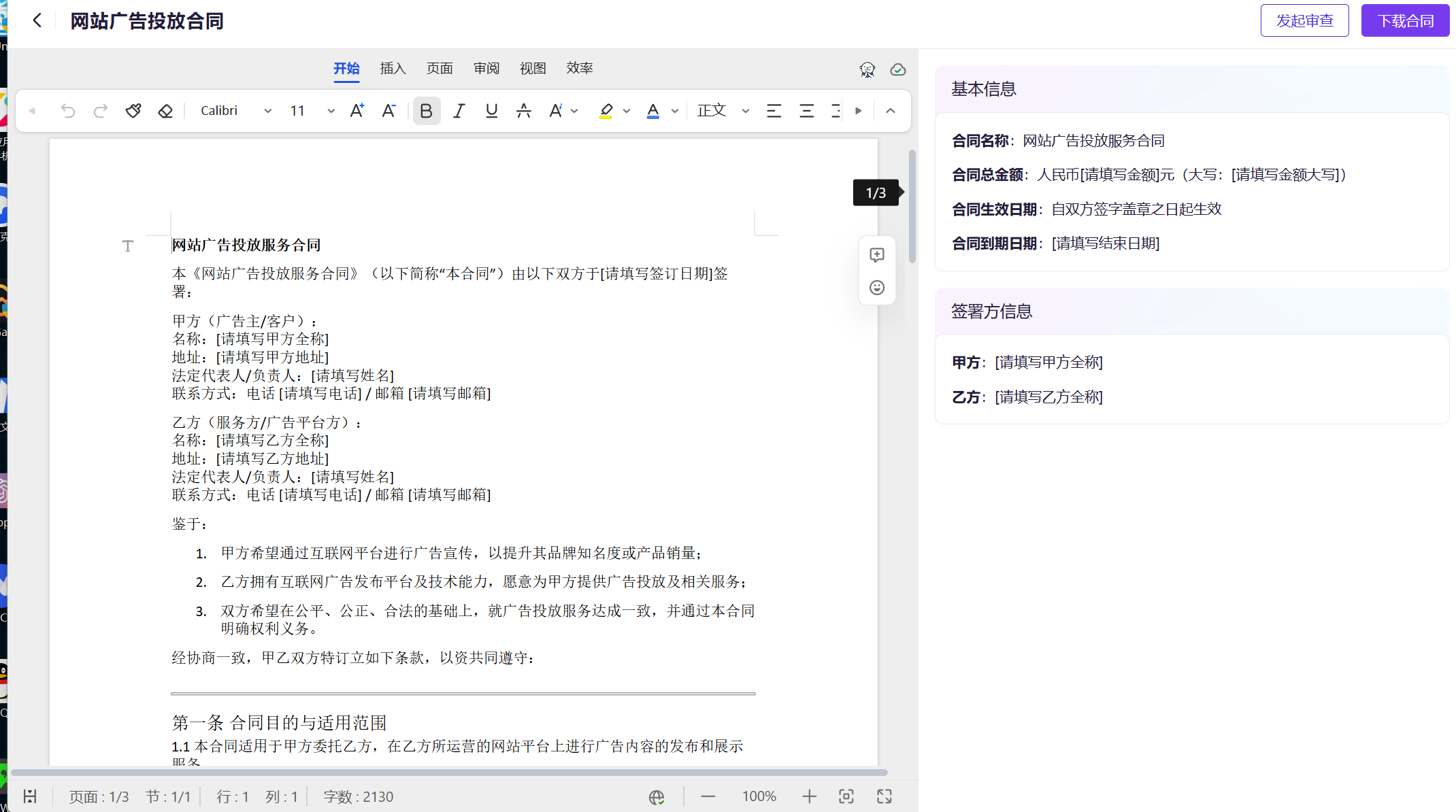Open fullscreen mode in status bar
Image resolution: width=1456 pixels, height=812 pixels.
coord(884,796)
